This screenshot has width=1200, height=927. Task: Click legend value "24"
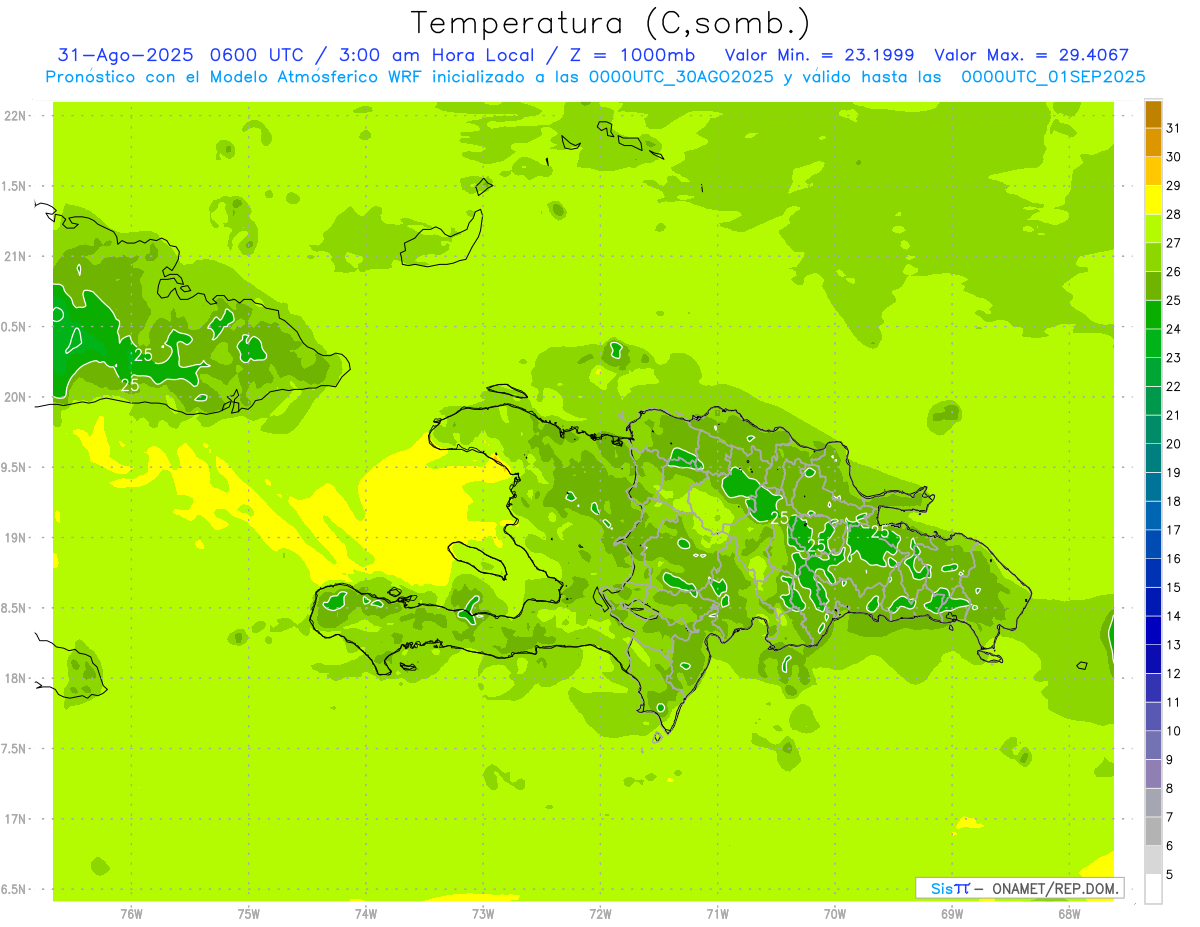click(x=1174, y=329)
